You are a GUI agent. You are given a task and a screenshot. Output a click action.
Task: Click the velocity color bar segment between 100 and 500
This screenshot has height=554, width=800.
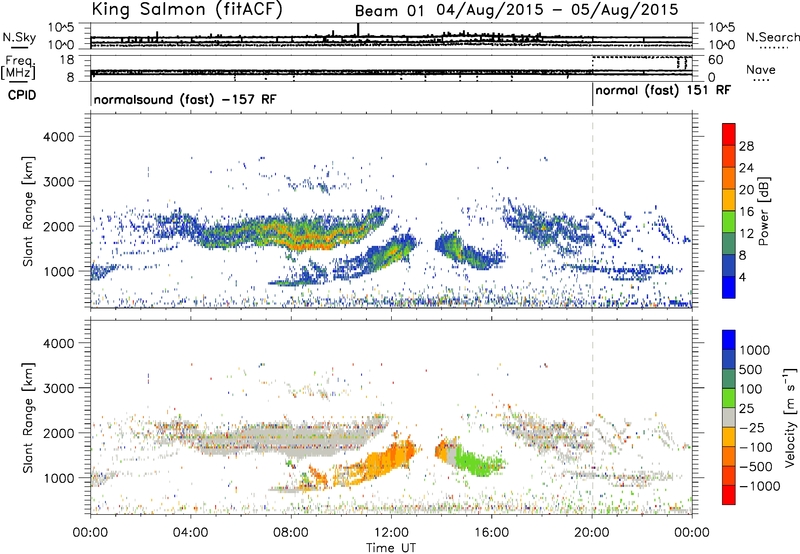pyautogui.click(x=729, y=379)
